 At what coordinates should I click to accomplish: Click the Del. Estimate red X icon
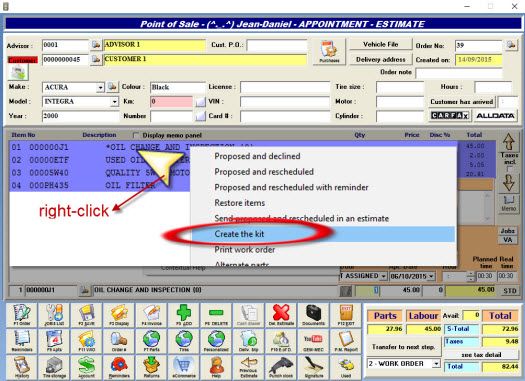pos(281,315)
